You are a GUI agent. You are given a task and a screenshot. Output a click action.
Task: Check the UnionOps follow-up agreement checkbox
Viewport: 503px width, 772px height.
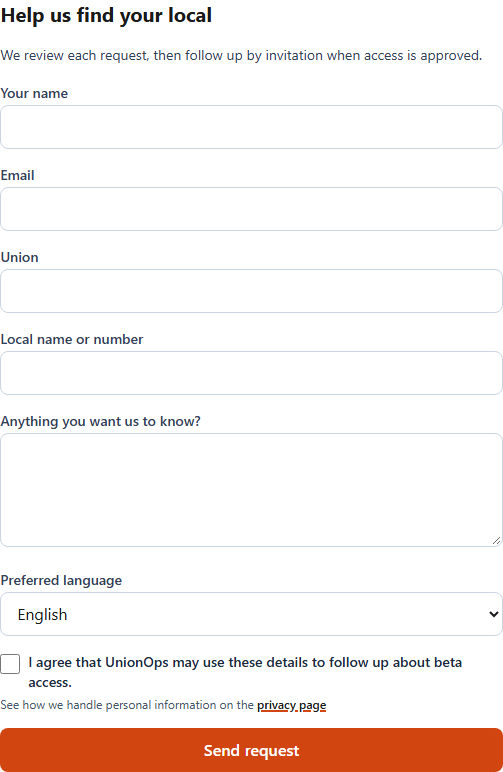pos(10,664)
